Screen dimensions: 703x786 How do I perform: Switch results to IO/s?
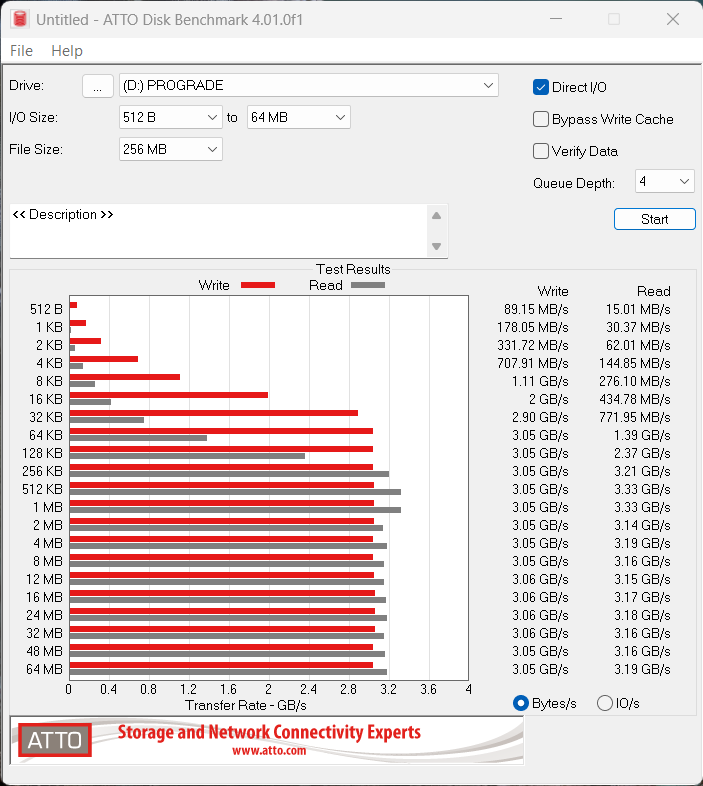tap(604, 703)
